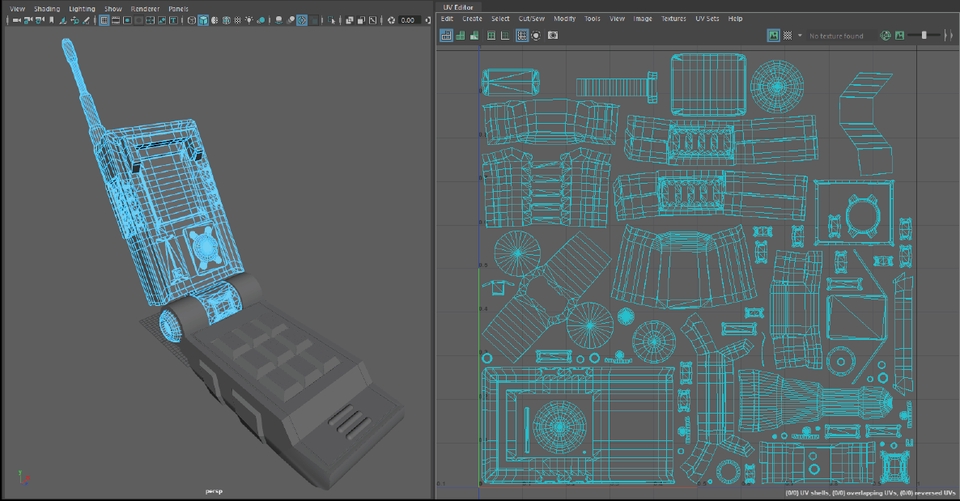Click the exposure value field showing 0.00
Viewport: 960px width, 501px height.
[407, 20]
